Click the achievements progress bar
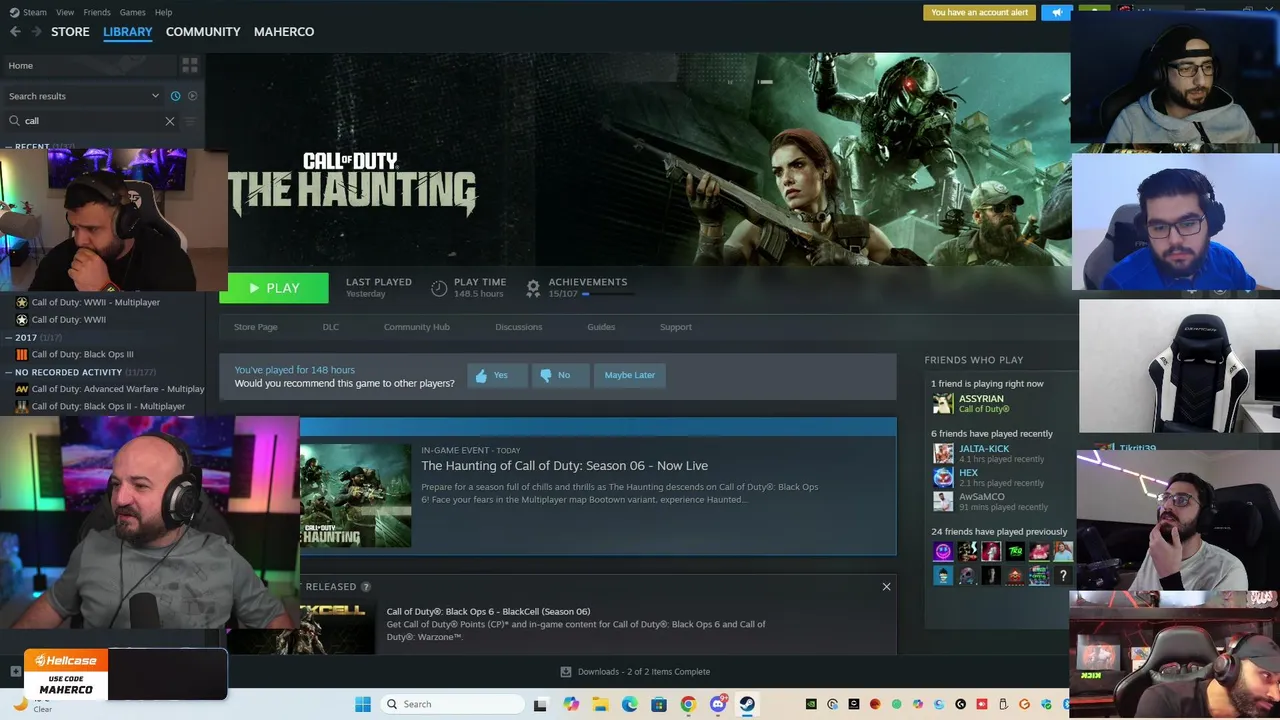This screenshot has width=1280, height=720. (x=608, y=294)
